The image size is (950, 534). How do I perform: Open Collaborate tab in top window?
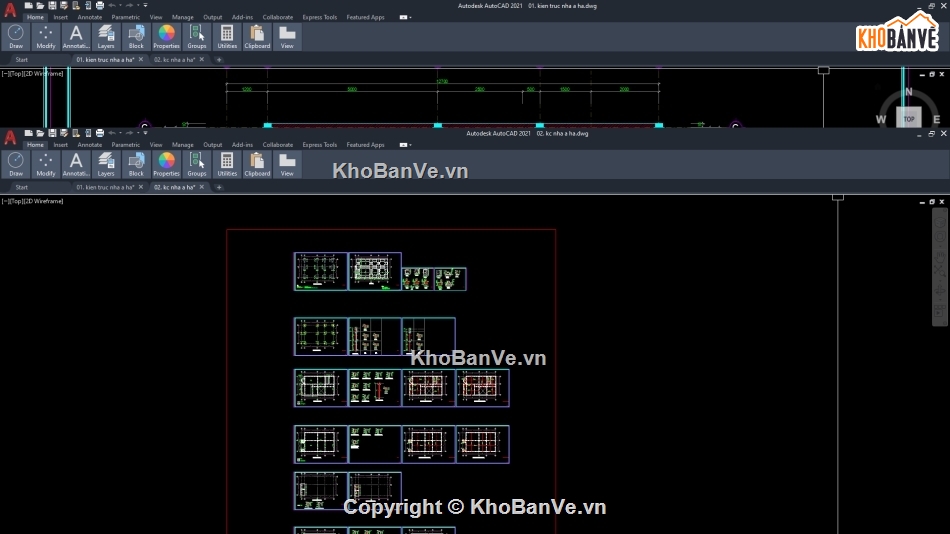coord(277,18)
